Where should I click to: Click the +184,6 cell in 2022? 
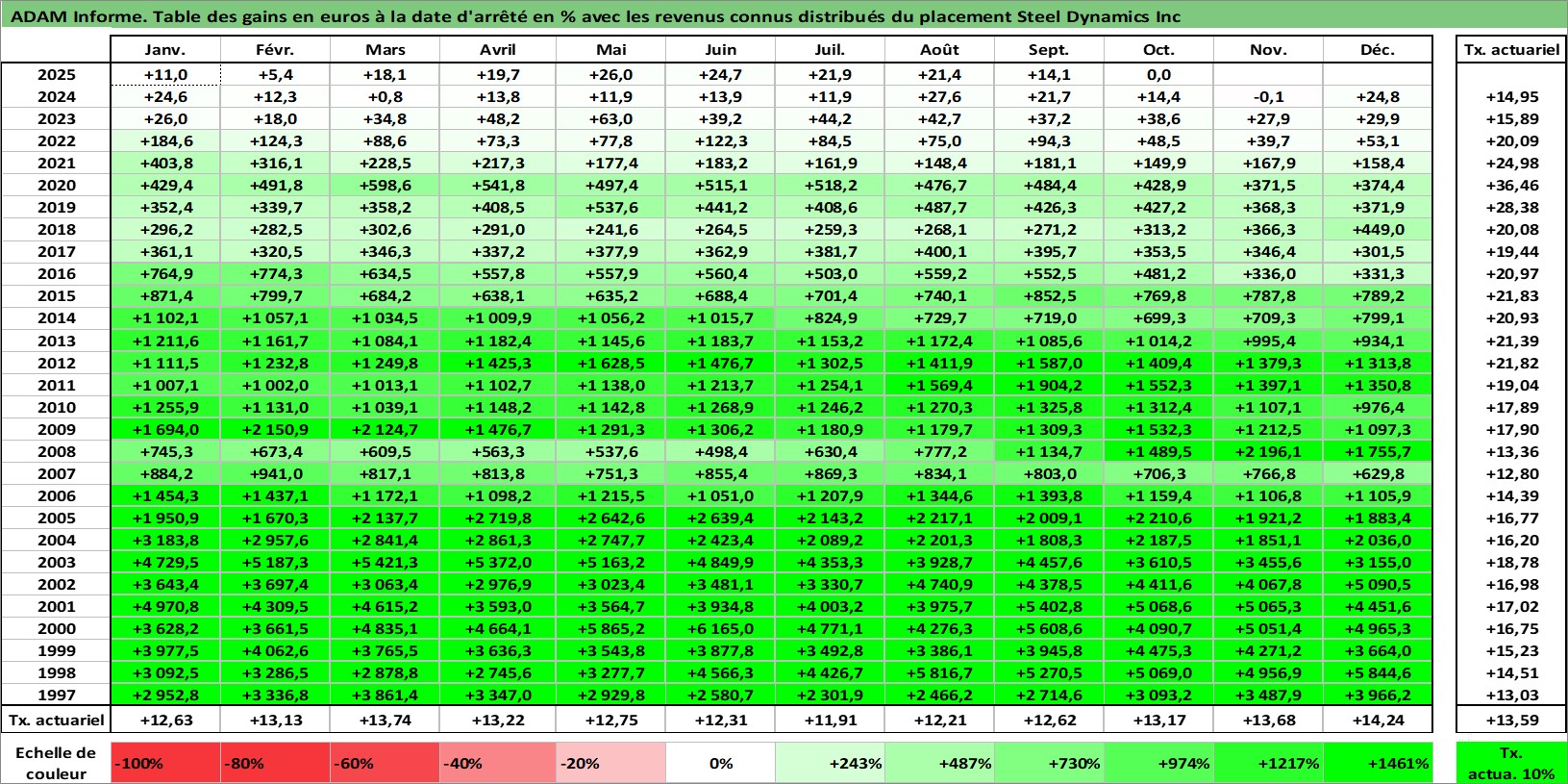pyautogui.click(x=165, y=140)
